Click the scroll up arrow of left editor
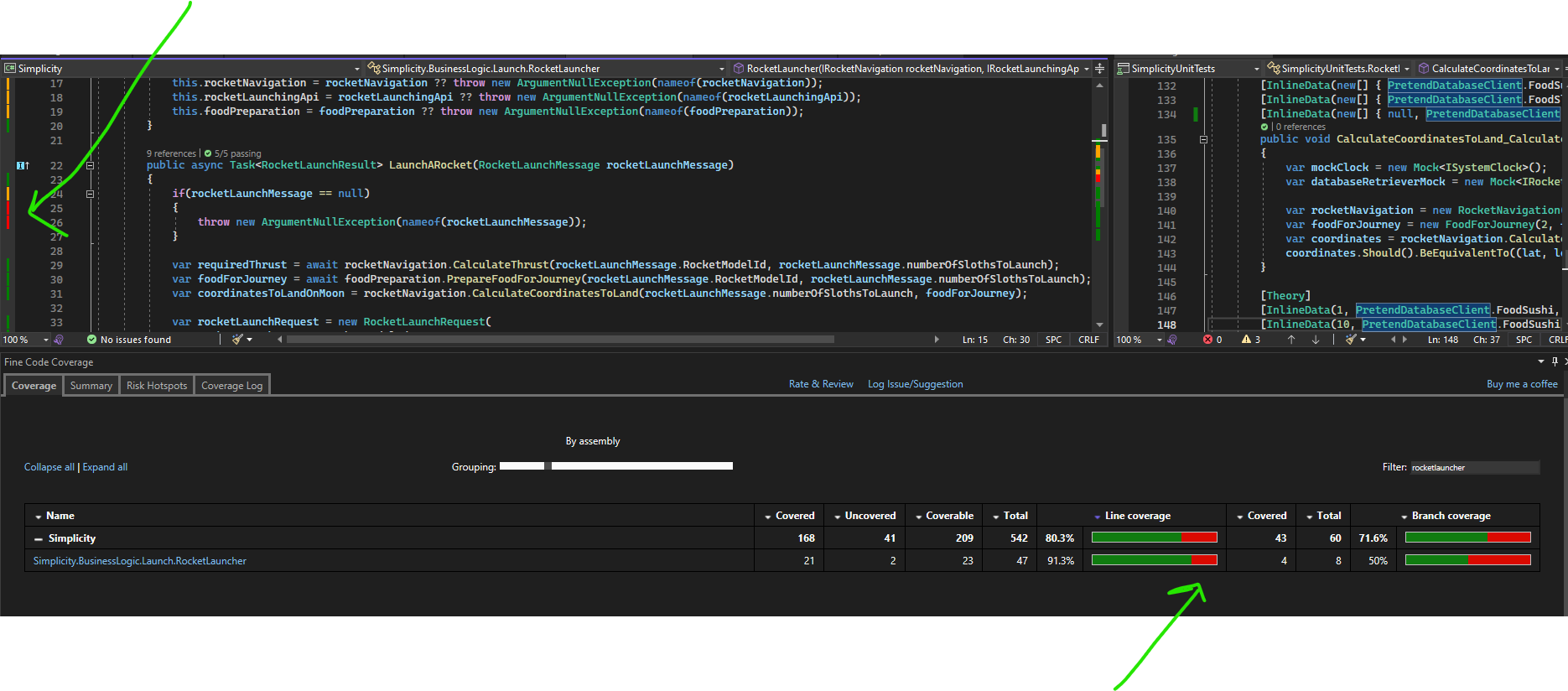The height and width of the screenshot is (691, 1568). coord(1099,86)
